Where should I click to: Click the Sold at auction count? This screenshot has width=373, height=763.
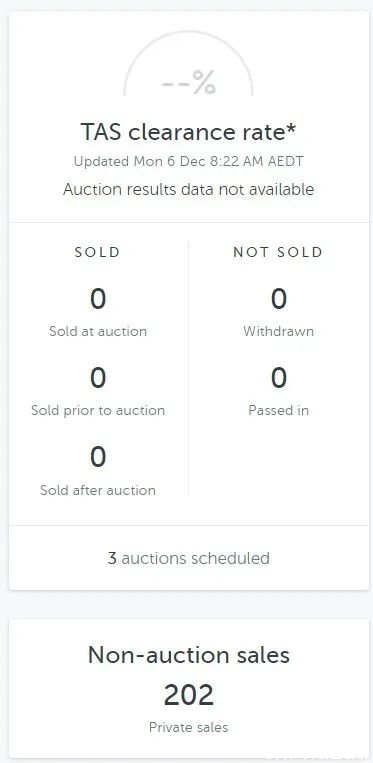tap(98, 299)
